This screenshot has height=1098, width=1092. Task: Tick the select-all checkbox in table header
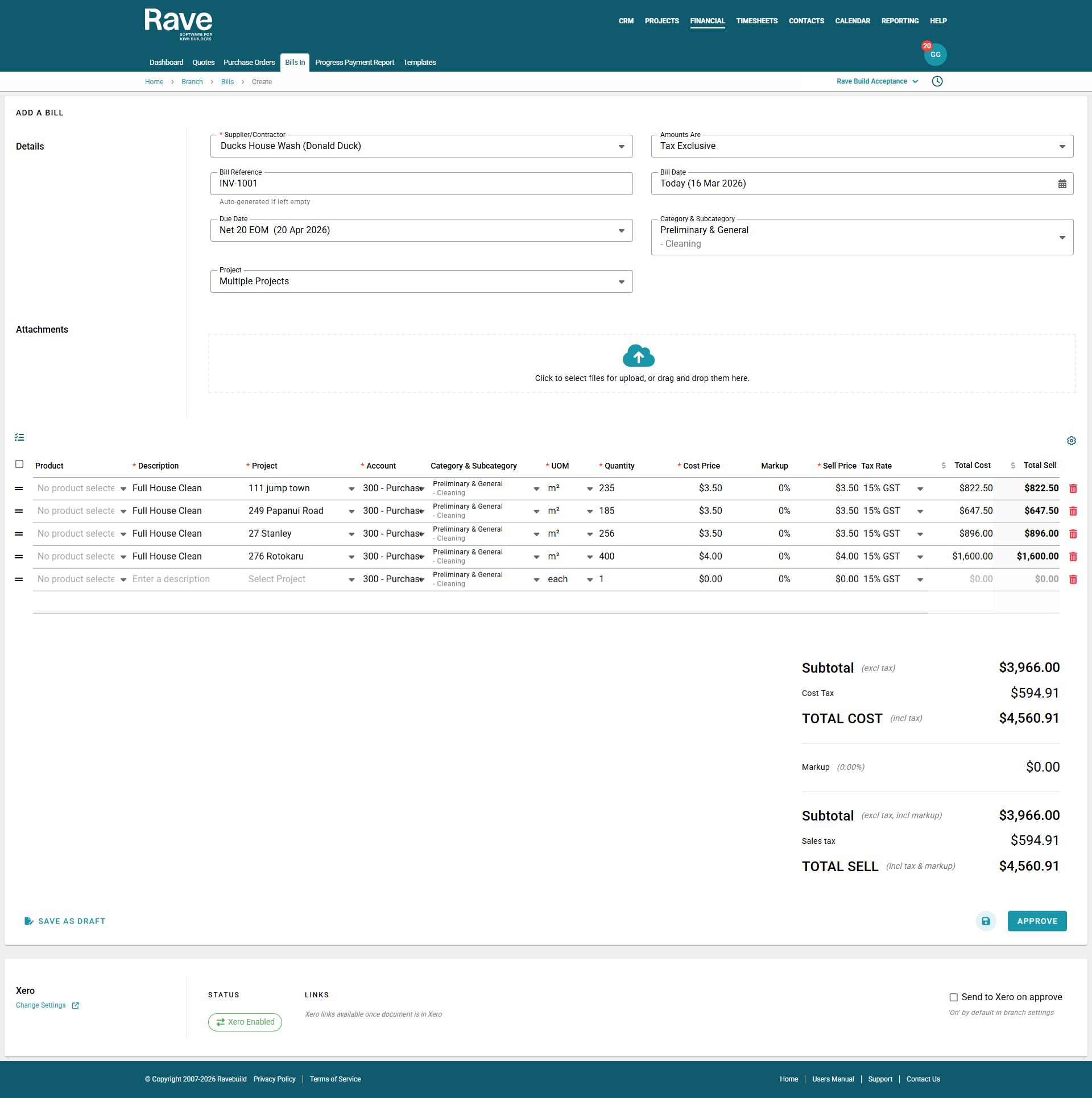pos(19,464)
